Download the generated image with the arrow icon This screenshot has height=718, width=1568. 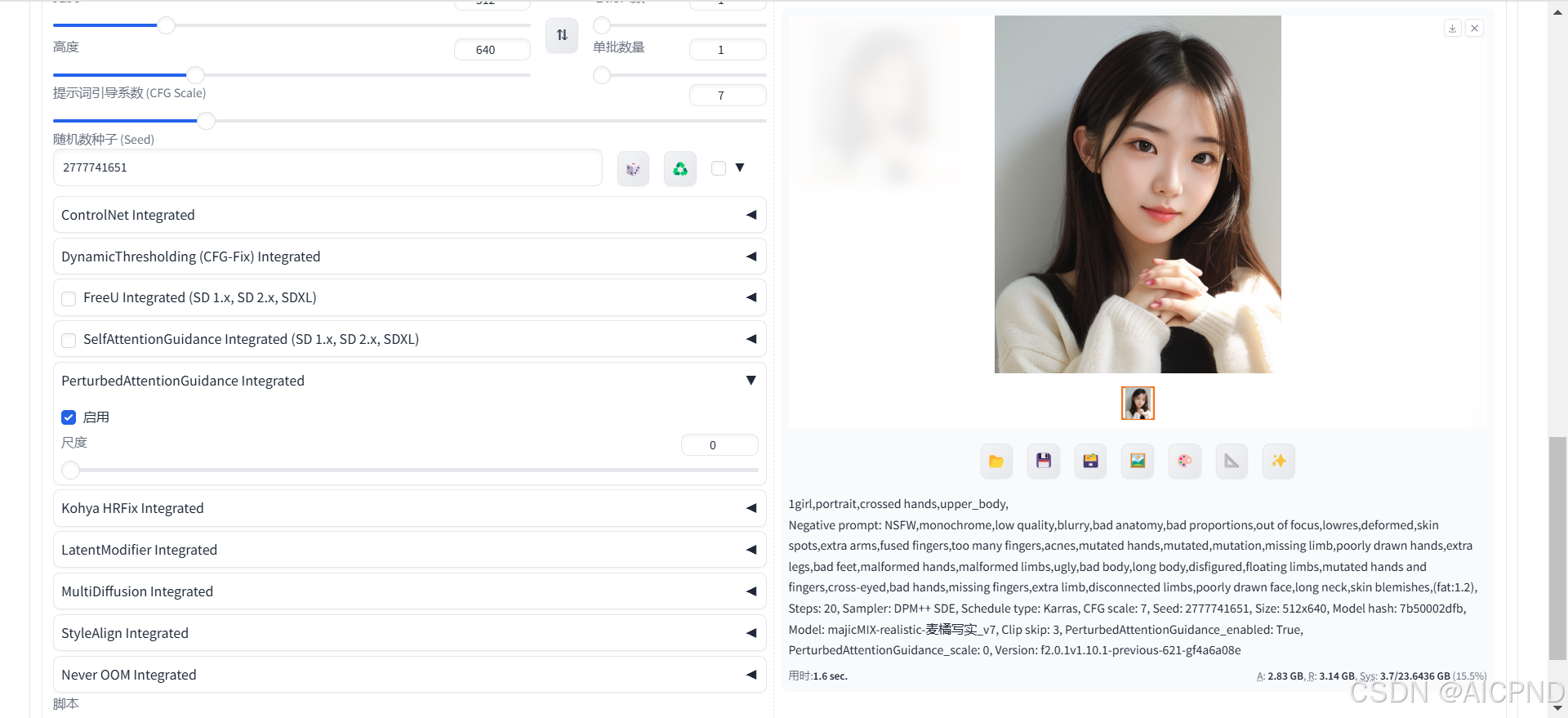[x=1453, y=29]
